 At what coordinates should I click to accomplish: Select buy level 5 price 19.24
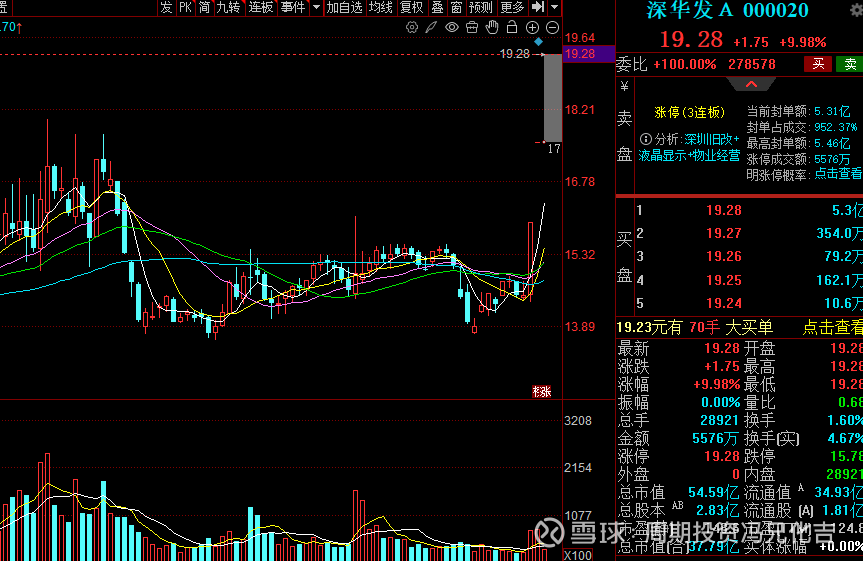pyautogui.click(x=724, y=303)
